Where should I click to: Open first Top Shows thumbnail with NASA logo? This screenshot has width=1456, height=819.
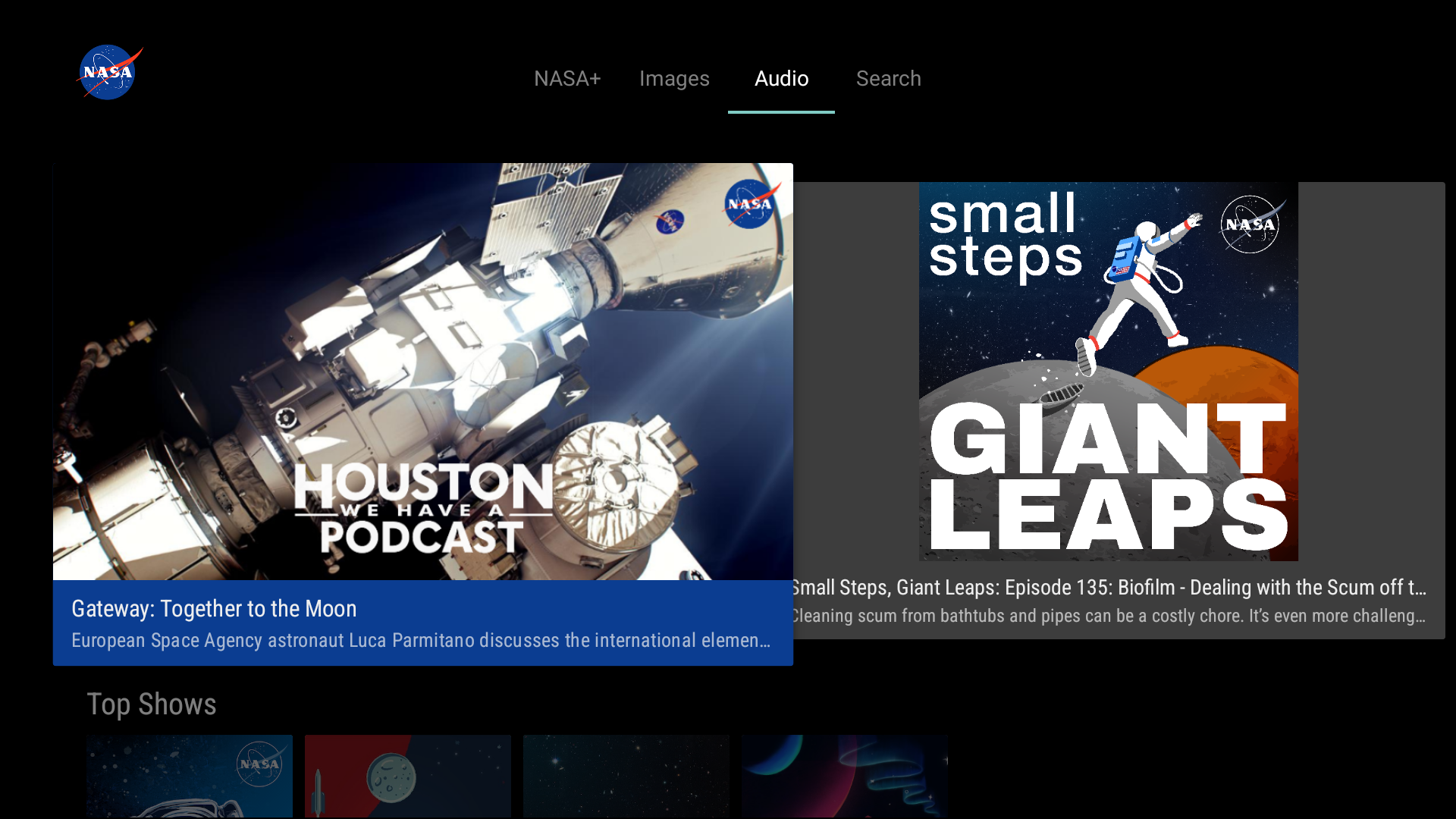[189, 776]
